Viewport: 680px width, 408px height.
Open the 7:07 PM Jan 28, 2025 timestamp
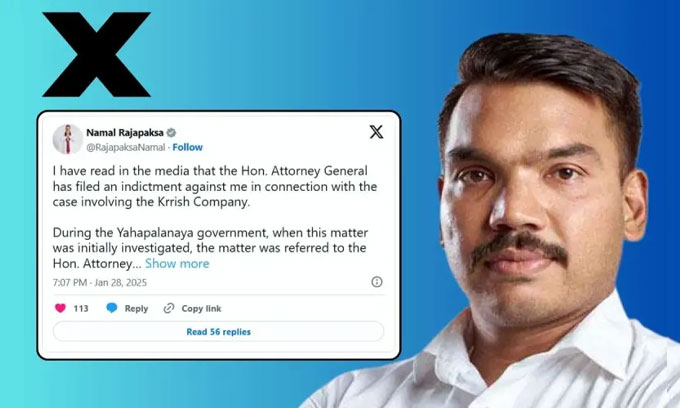[100, 283]
